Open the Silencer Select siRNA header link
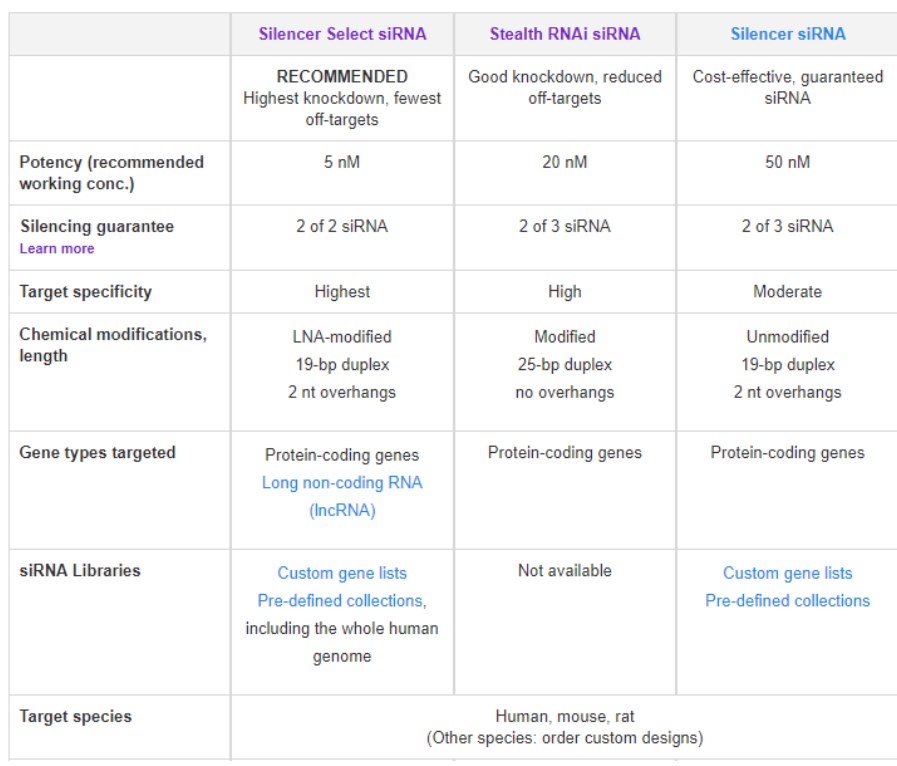The image size is (897, 766). tap(342, 34)
